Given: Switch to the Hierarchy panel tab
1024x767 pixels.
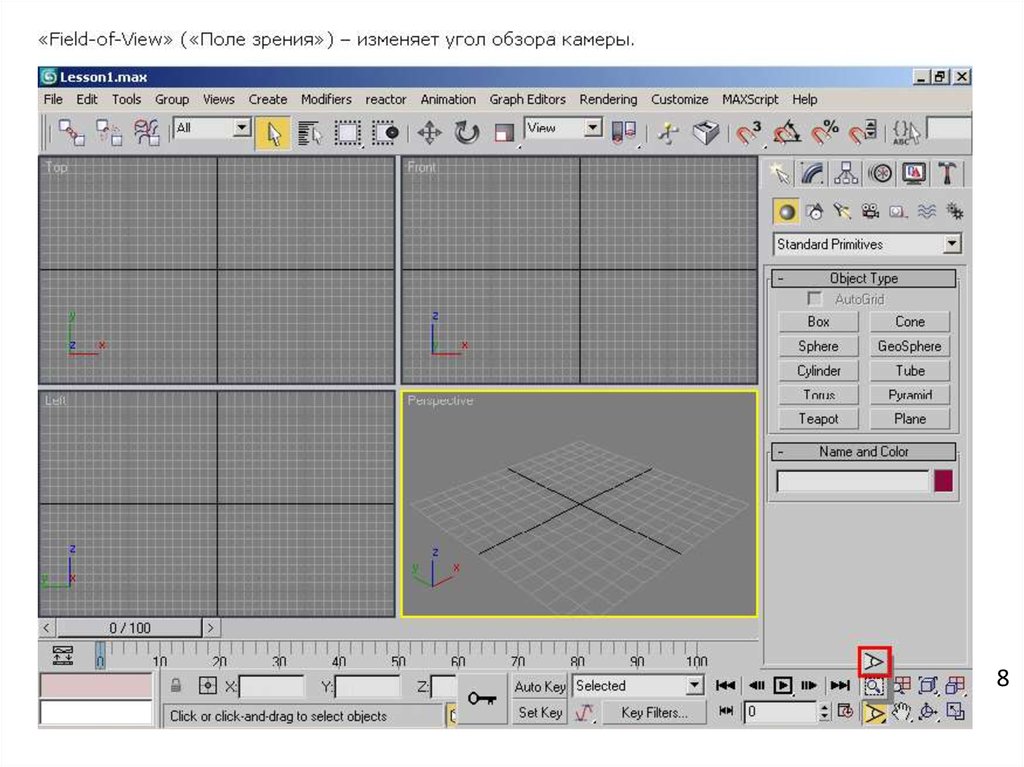Looking at the screenshot, I should pyautogui.click(x=846, y=173).
